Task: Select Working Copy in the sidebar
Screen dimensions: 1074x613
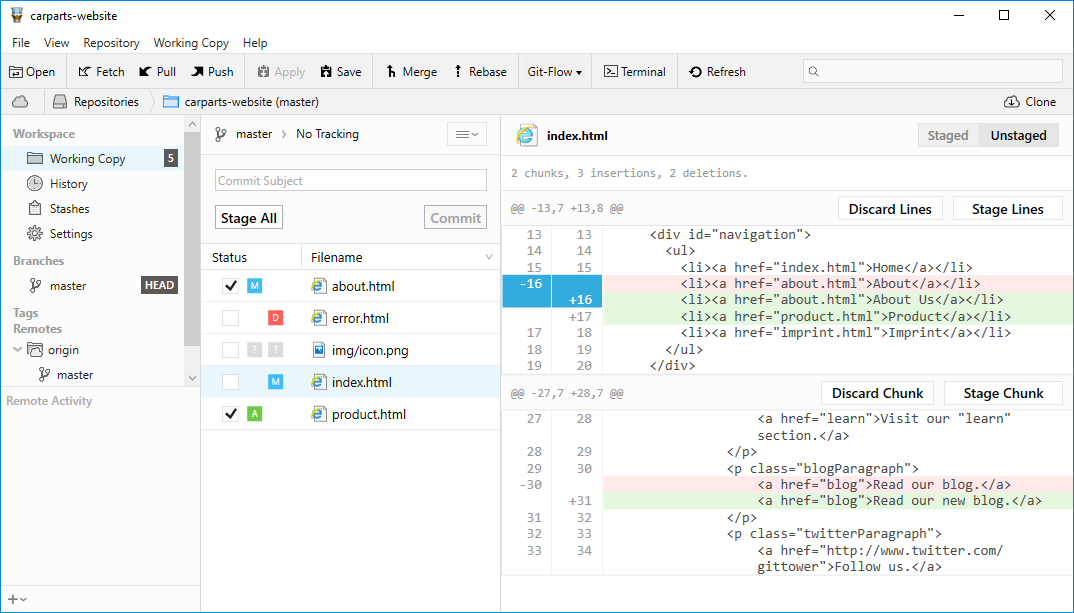Action: tap(92, 159)
